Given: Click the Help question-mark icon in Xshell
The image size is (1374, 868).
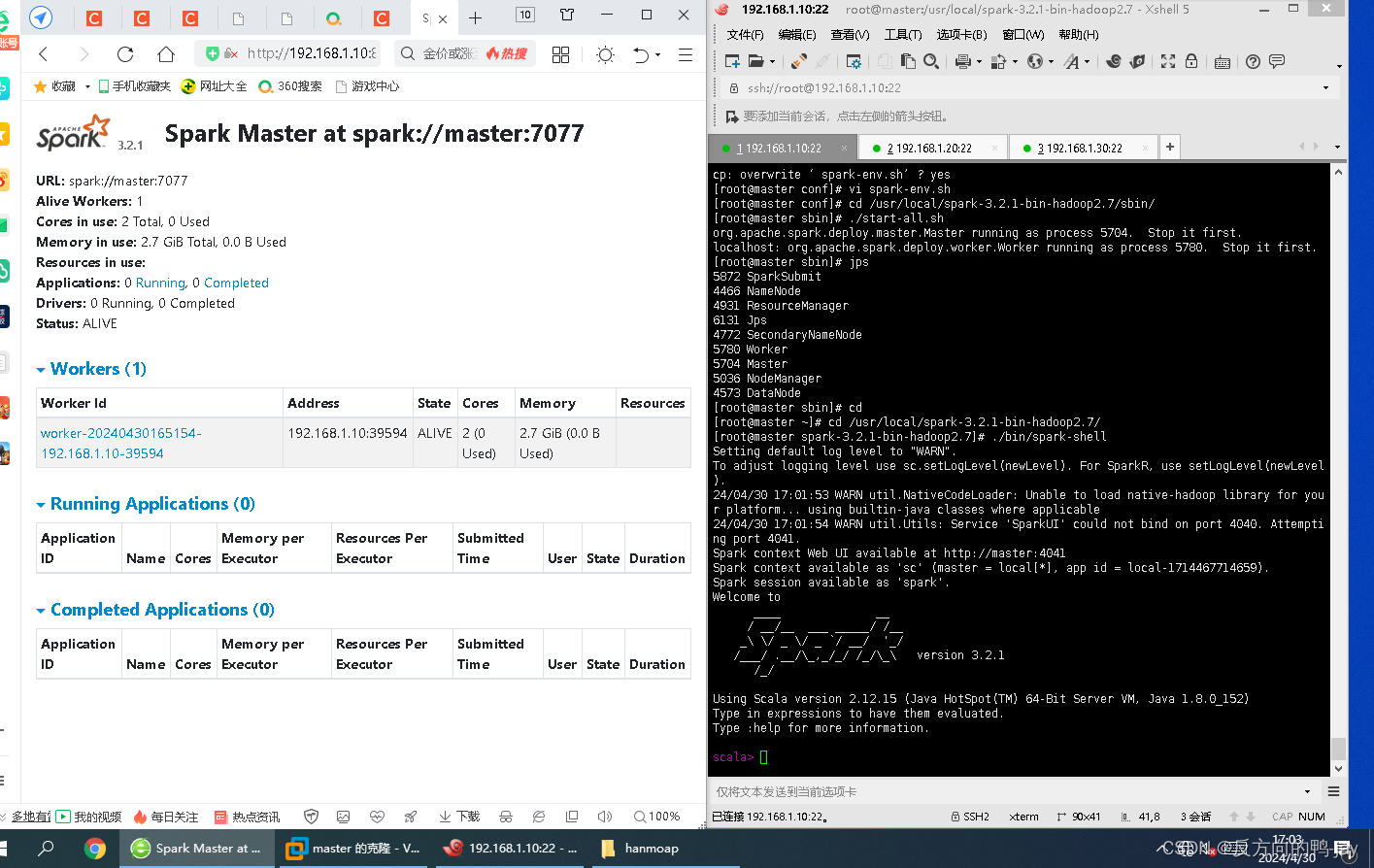Looking at the screenshot, I should (x=1253, y=61).
